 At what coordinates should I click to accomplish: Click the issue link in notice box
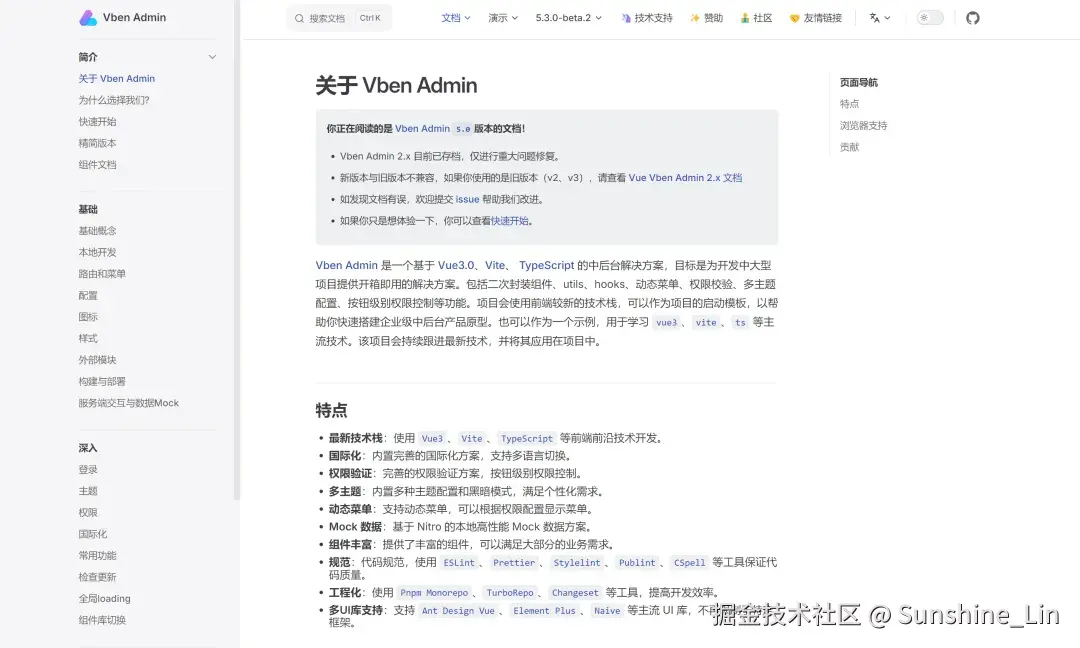tap(467, 199)
